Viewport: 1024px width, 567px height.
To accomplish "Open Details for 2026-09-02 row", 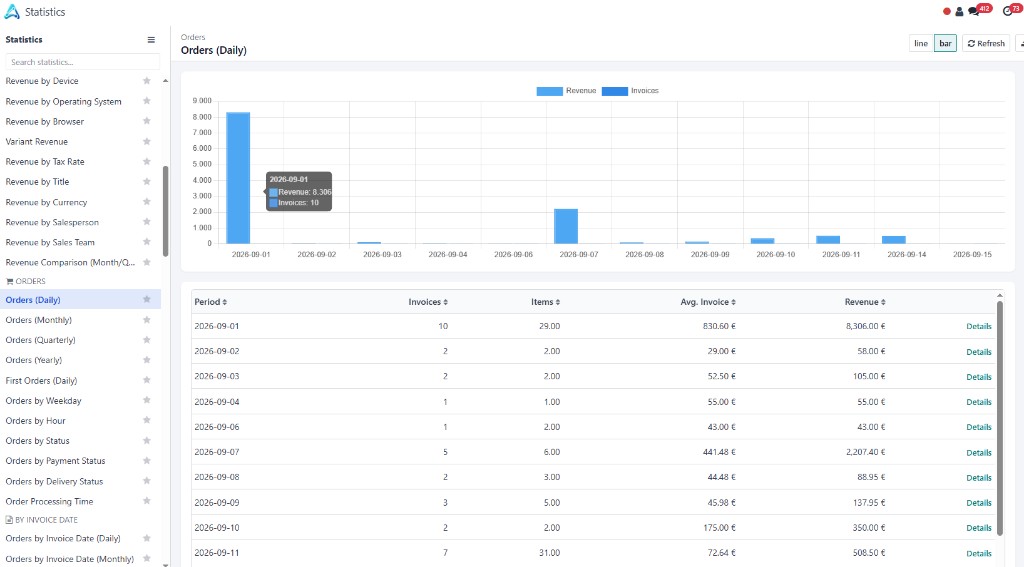I will click(x=978, y=351).
